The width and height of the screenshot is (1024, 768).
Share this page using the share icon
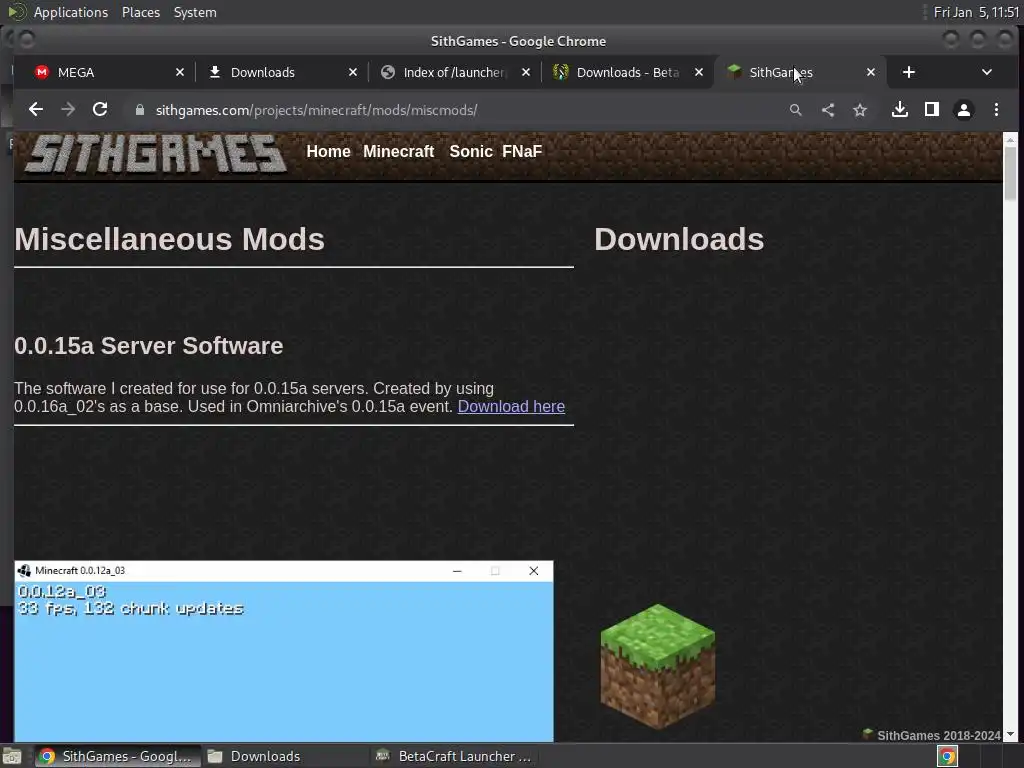click(x=827, y=110)
